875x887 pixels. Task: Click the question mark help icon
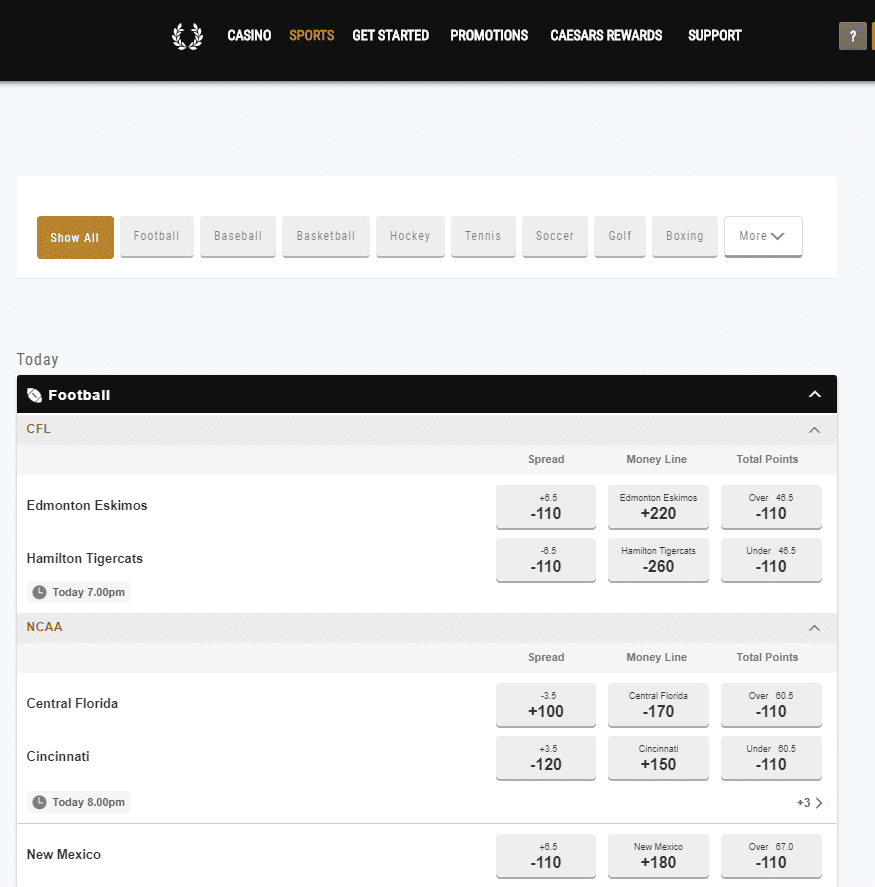coord(852,36)
